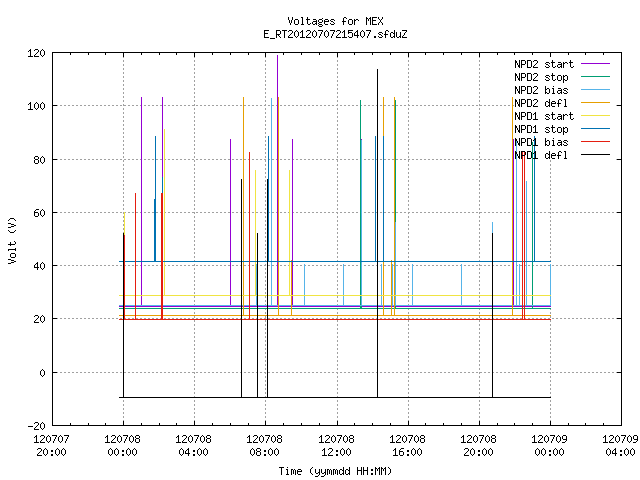The height and width of the screenshot is (480, 640).
Task: Click the x-axis tick "120709 00:00"
Action: point(549,446)
